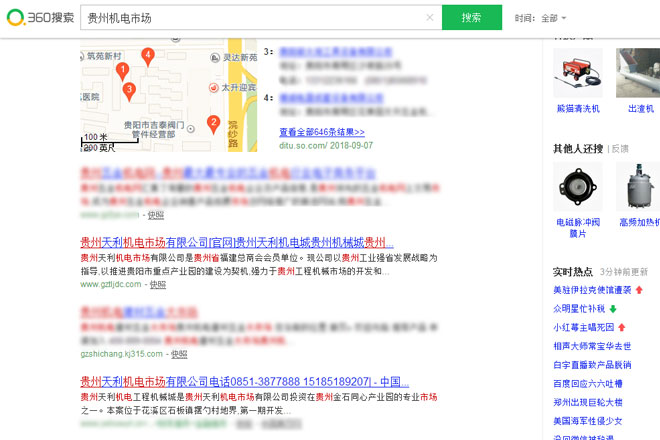This screenshot has height=440, width=660.
Task: Click 灵达新苑 map location icon
Action: click(215, 58)
